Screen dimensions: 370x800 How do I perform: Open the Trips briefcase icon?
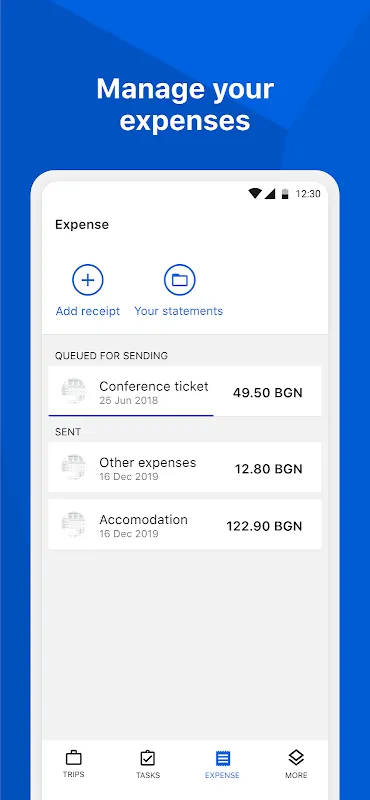pyautogui.click(x=73, y=758)
